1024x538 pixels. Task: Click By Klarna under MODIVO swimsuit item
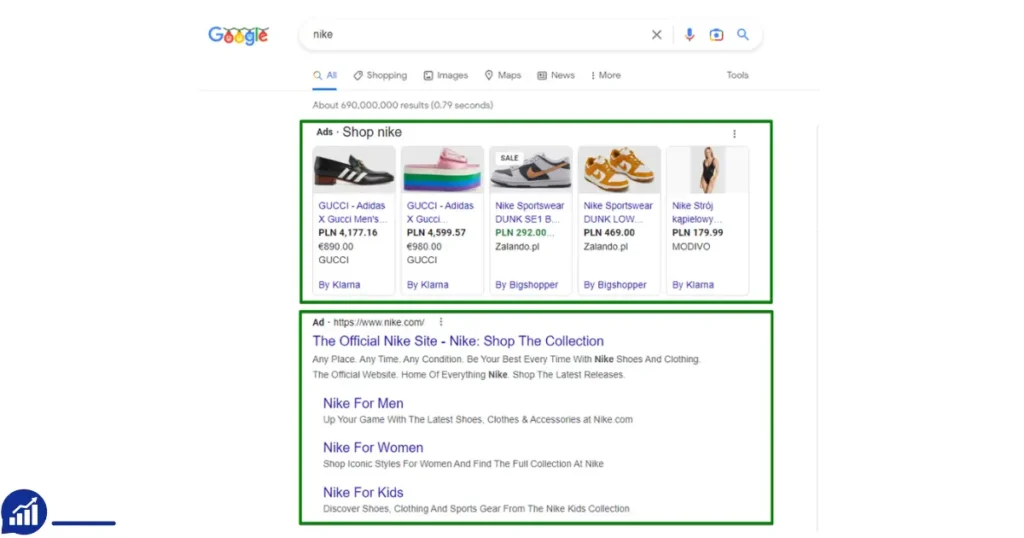click(x=693, y=285)
